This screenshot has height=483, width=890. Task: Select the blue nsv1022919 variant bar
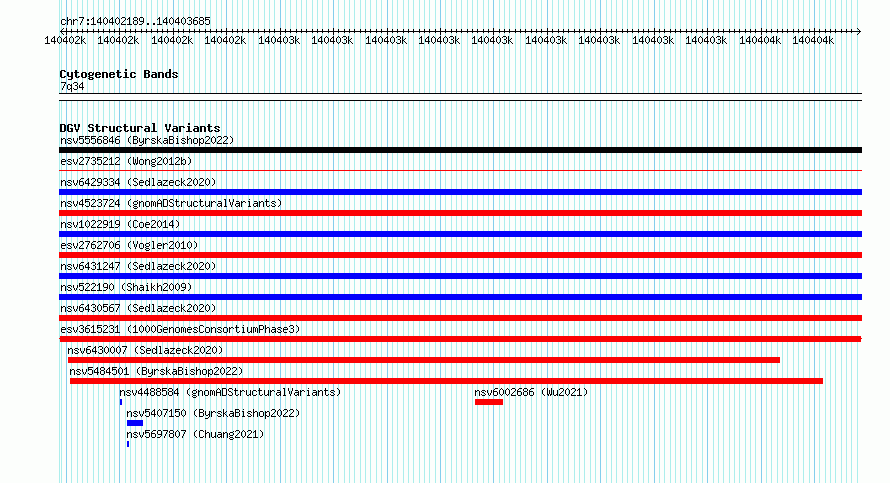click(x=460, y=234)
